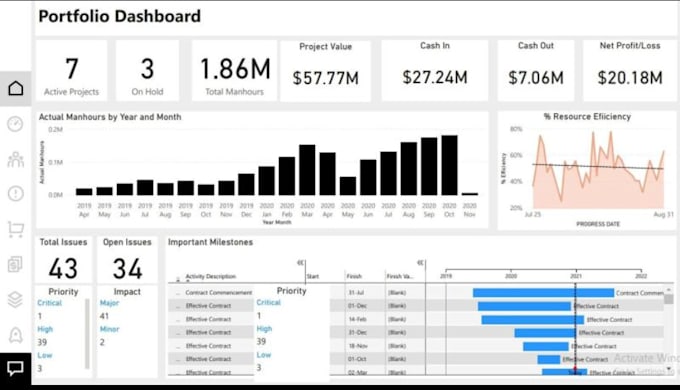Click the 14-Feb finish date cell
680x390 pixels.
(x=358, y=319)
